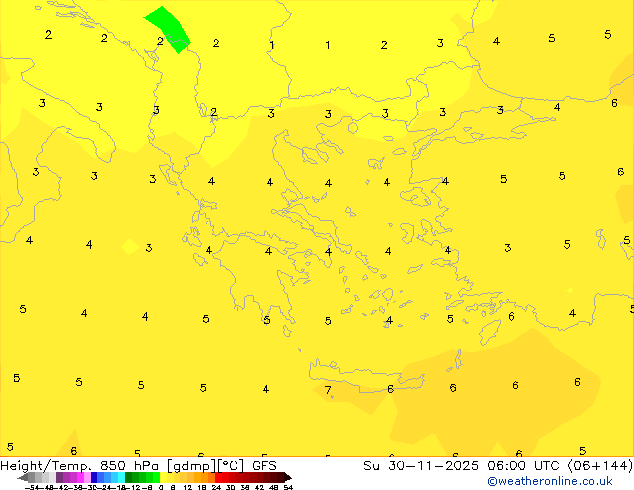This screenshot has height=490, width=634.
Task: Click the '06:00 UTC' time text
Action: tap(526, 466)
